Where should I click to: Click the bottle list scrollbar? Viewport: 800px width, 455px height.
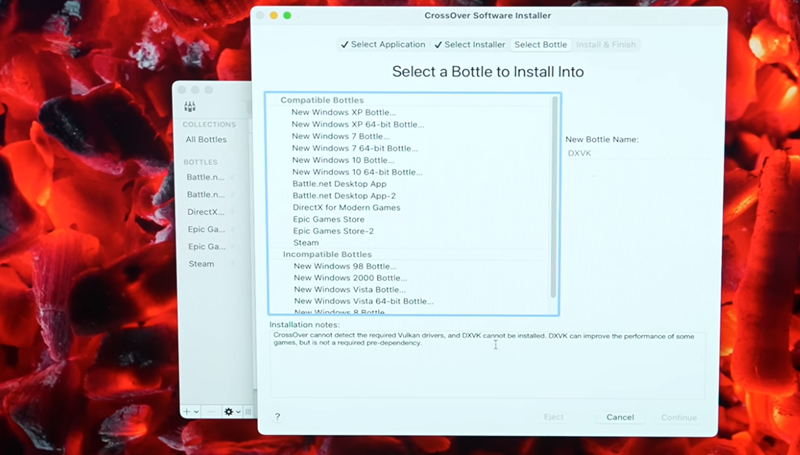(x=554, y=197)
